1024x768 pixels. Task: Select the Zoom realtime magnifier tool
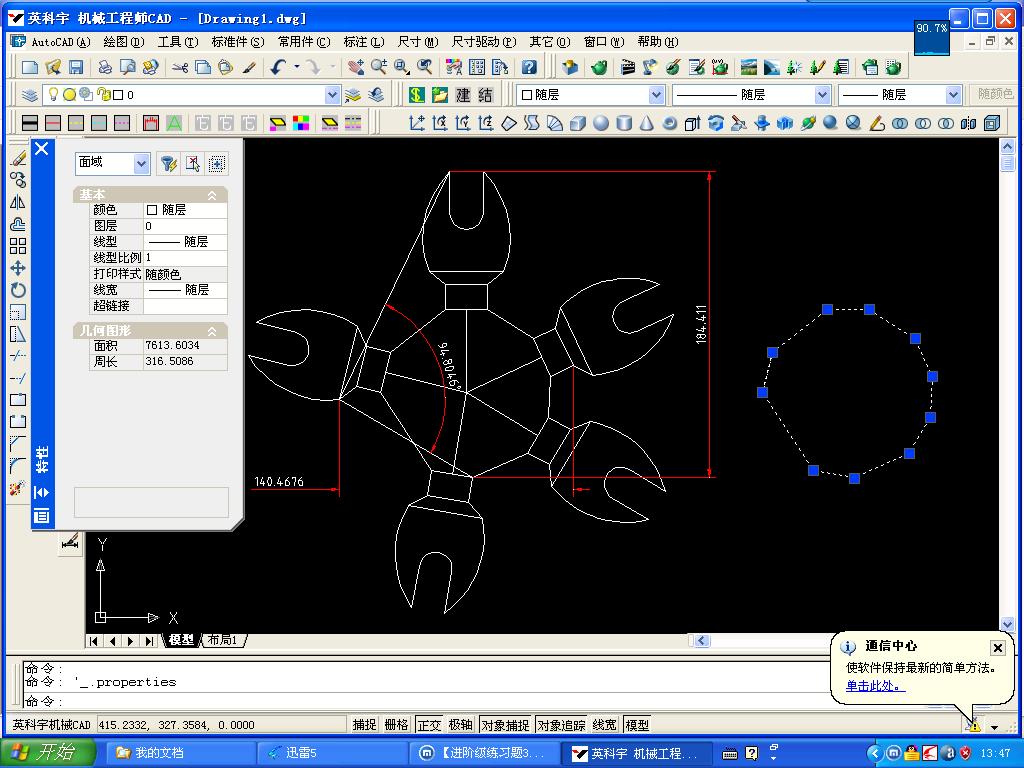[379, 67]
